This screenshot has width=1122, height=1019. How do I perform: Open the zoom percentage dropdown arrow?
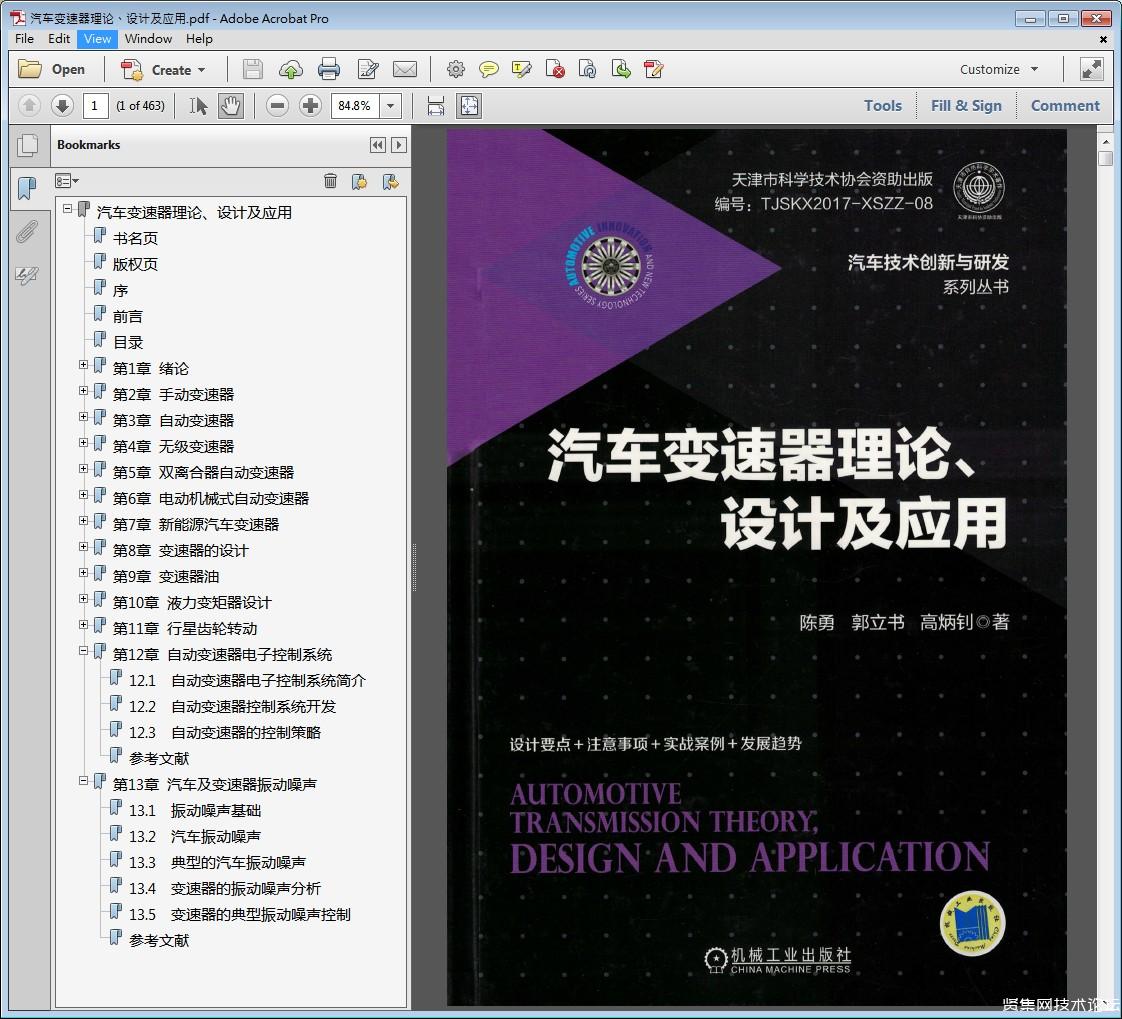pyautogui.click(x=391, y=105)
